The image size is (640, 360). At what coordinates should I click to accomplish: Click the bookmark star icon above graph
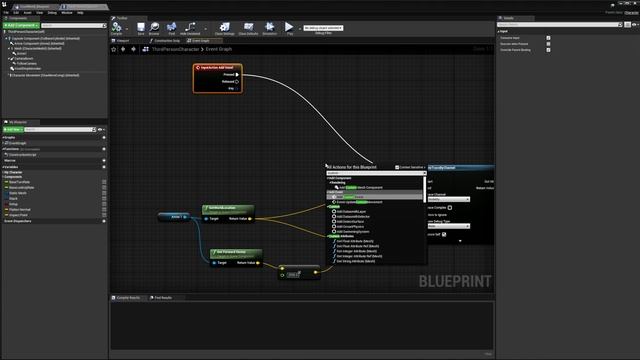[x=114, y=49]
